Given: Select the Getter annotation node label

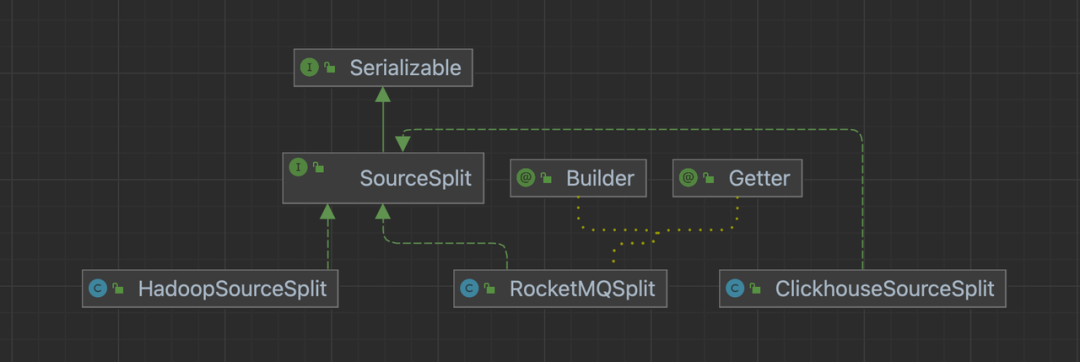Looking at the screenshot, I should coord(759,178).
